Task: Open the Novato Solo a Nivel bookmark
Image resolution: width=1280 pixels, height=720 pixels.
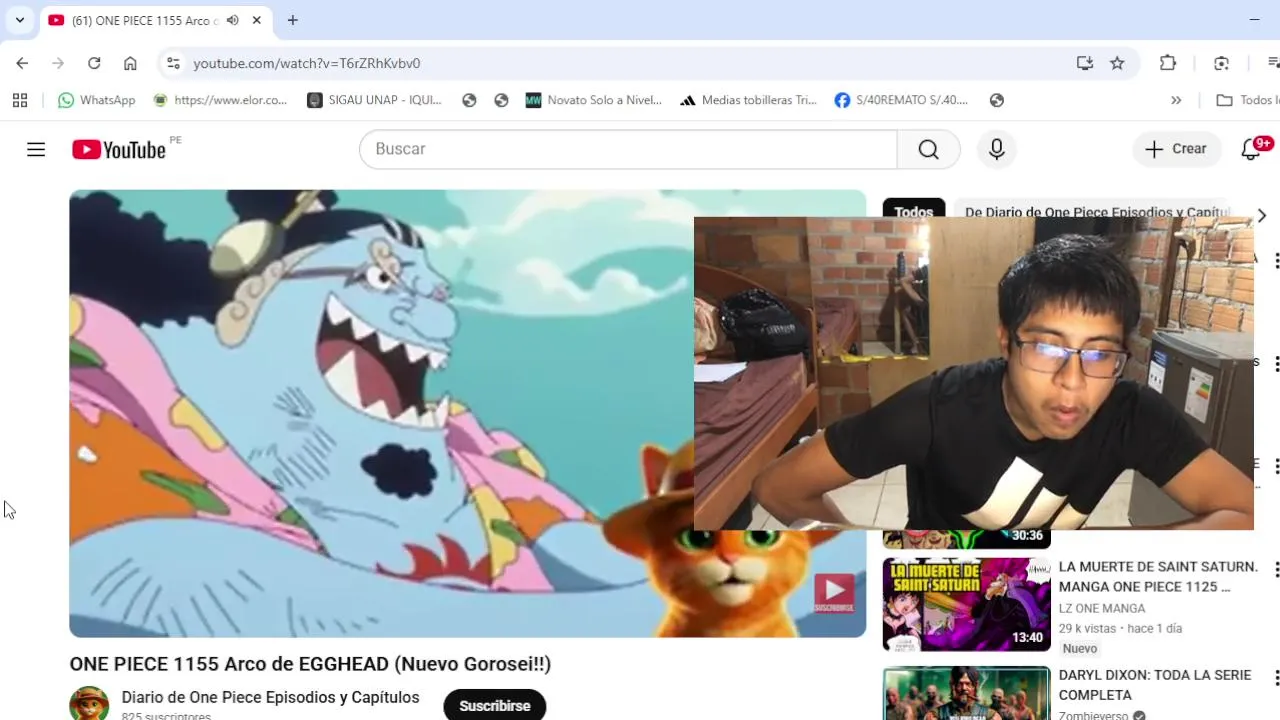Action: click(x=594, y=100)
